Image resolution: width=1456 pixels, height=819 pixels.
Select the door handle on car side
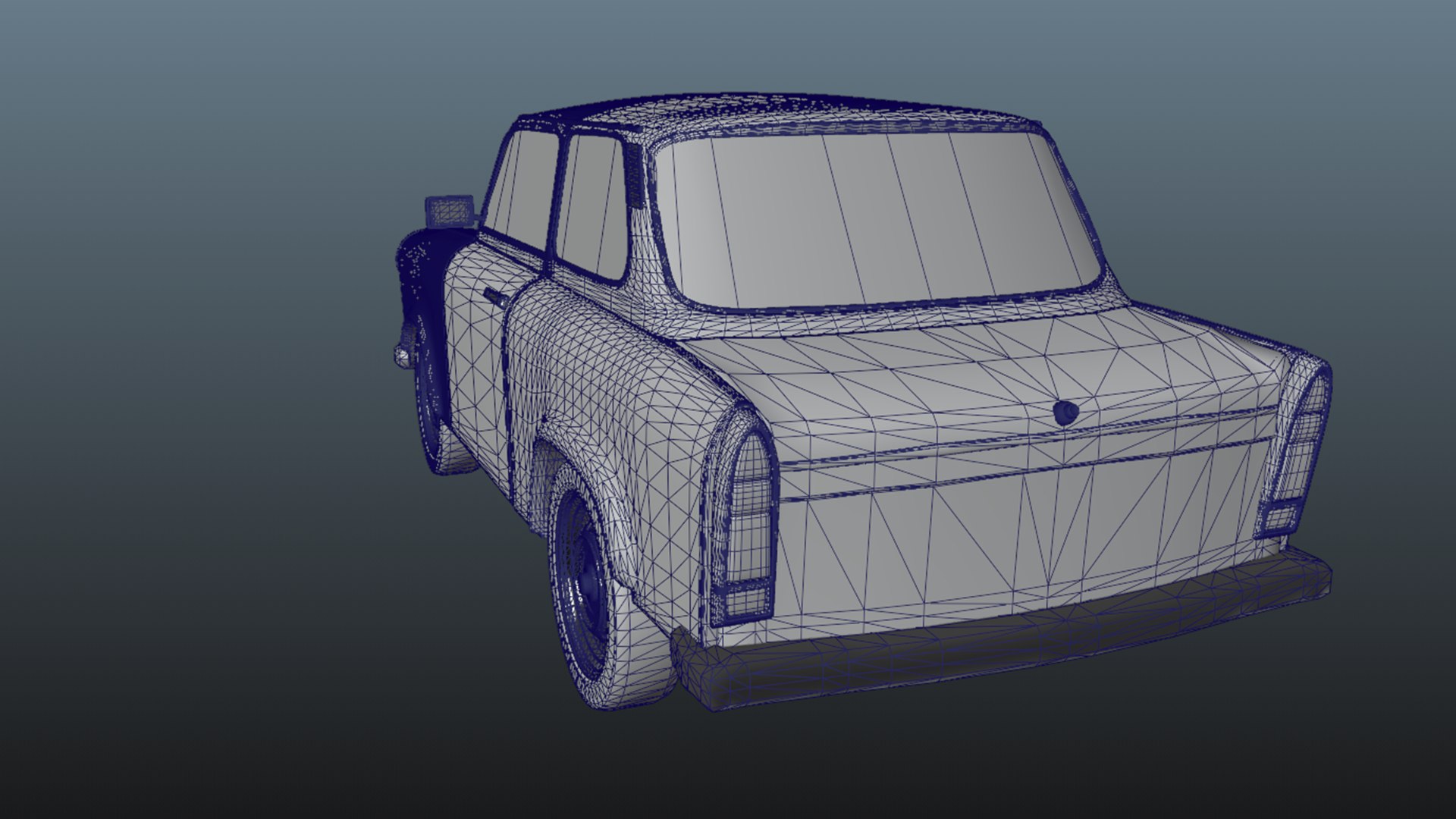pos(496,297)
